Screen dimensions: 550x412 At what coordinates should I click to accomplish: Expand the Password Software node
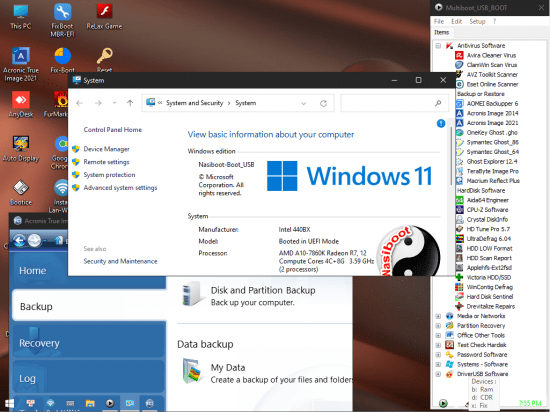tap(438, 355)
